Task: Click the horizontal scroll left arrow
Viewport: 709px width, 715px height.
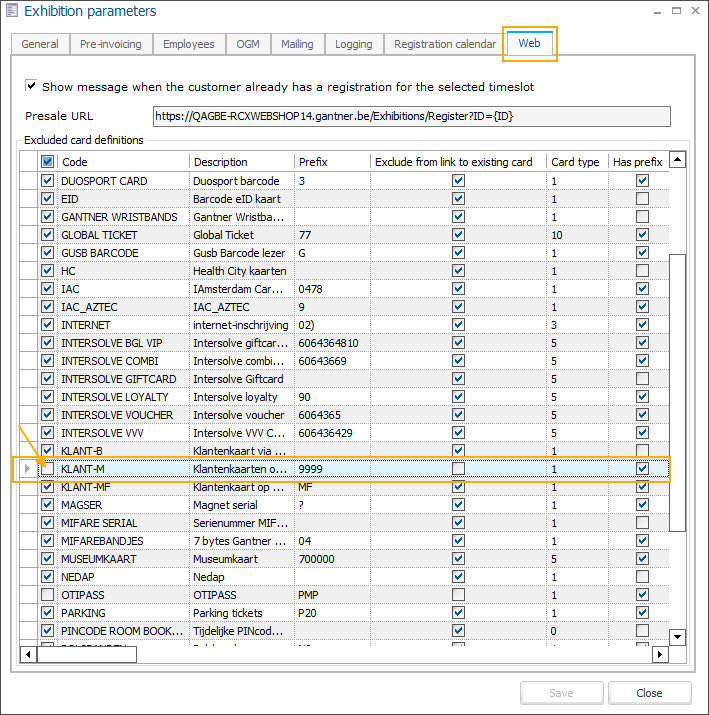Action: 30,655
